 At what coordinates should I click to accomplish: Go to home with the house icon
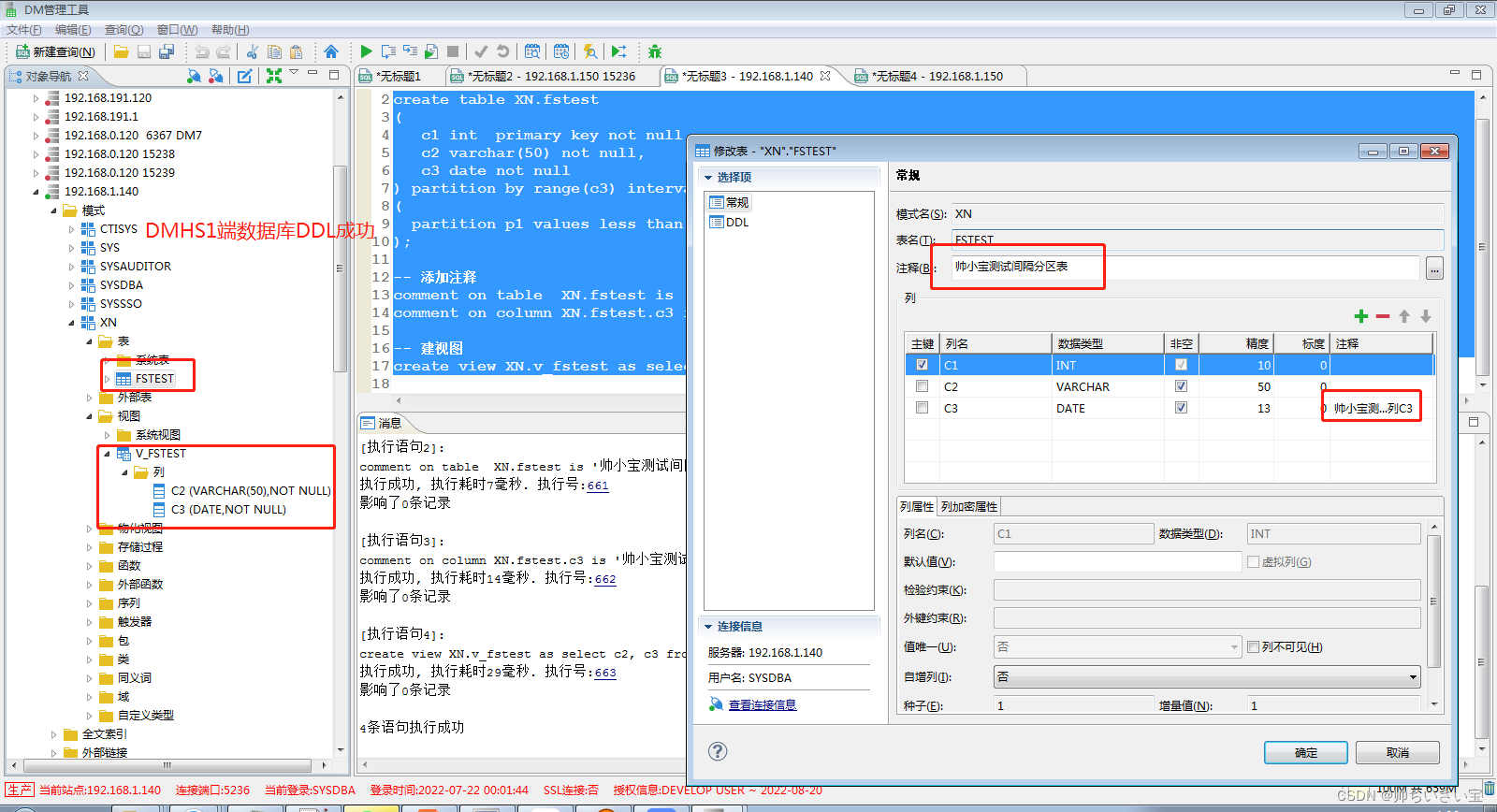pyautogui.click(x=331, y=51)
